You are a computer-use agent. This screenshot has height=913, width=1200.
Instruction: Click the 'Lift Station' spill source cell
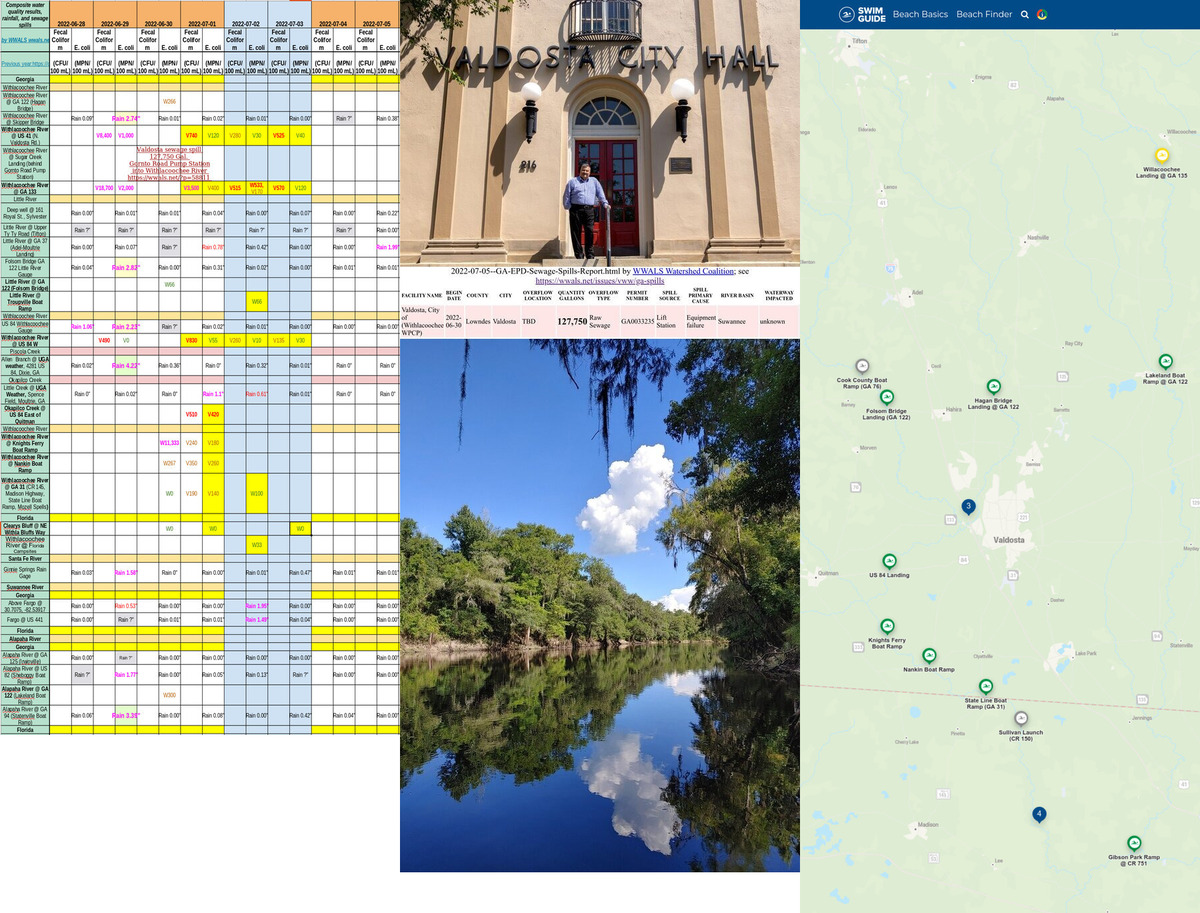click(668, 322)
